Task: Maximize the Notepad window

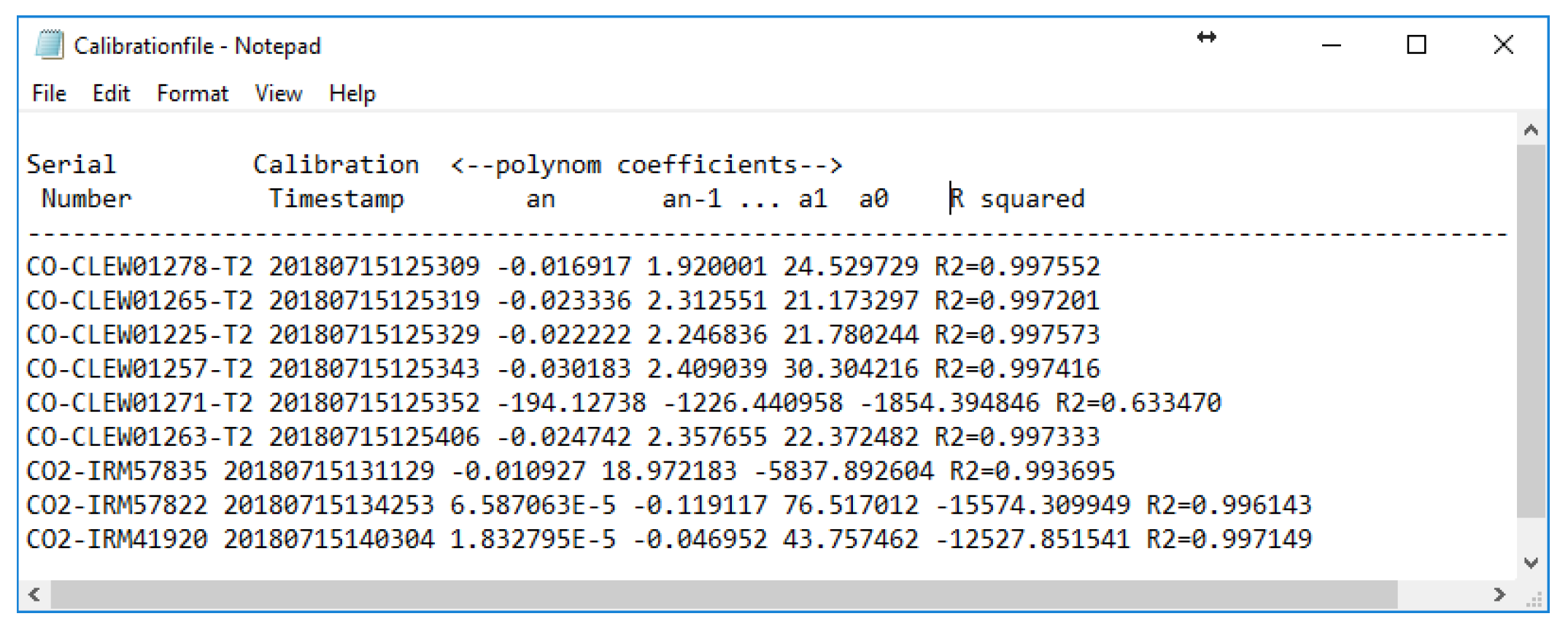Action: pos(1416,45)
